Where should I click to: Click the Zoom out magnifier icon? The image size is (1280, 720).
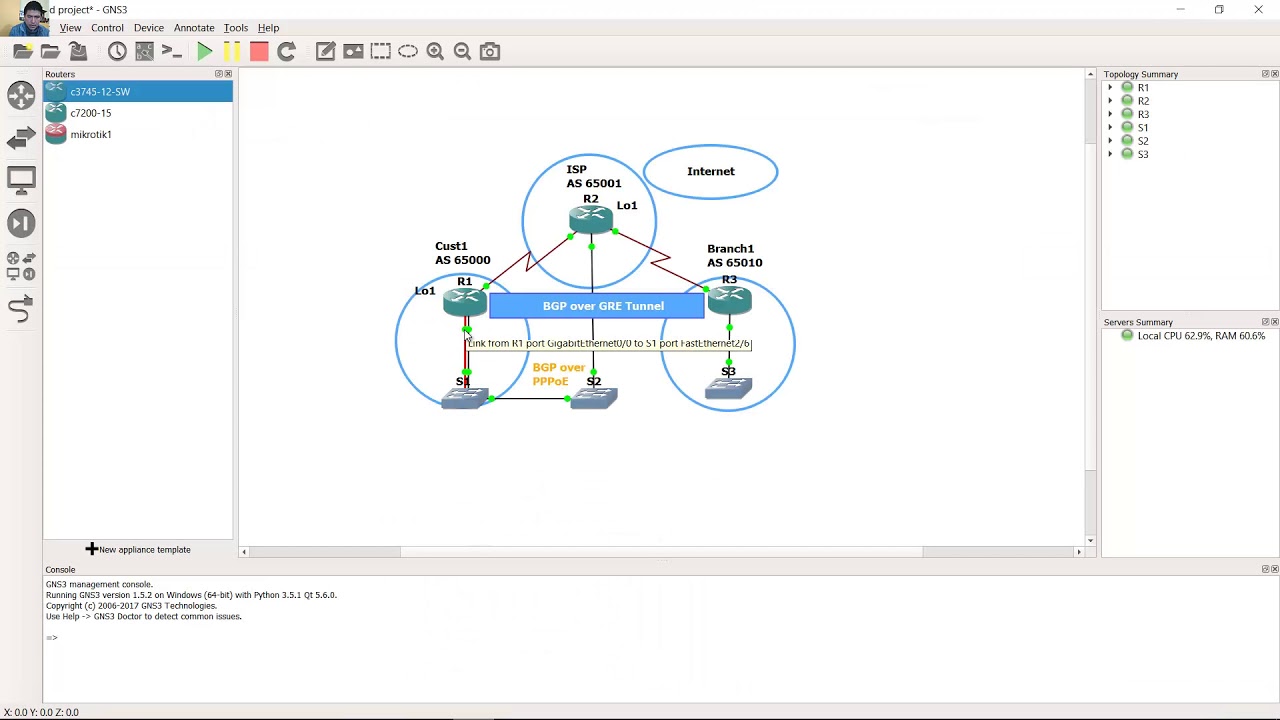point(462,51)
